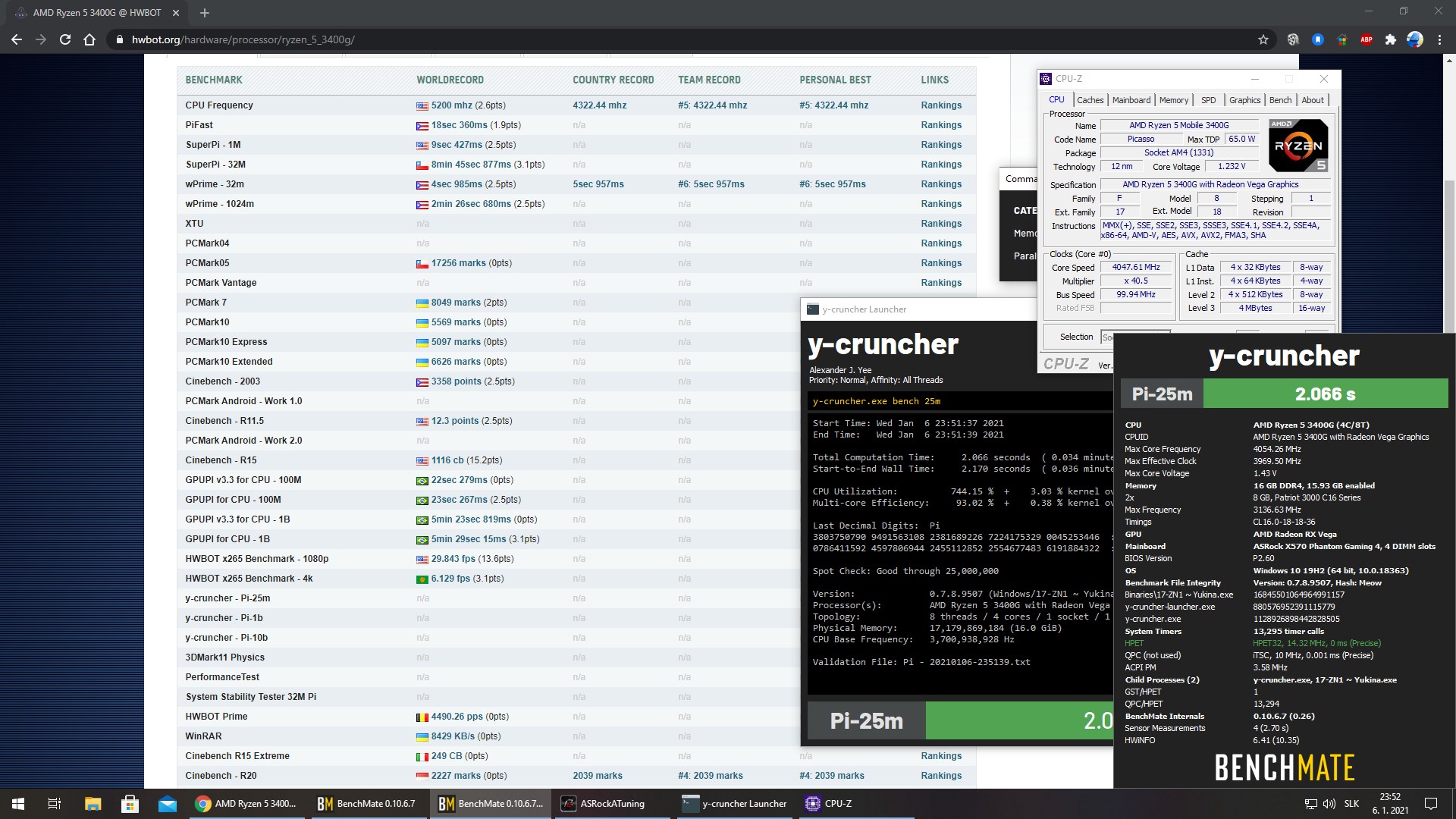Open Task View on the taskbar
Screen dimensions: 1456x819
(55, 804)
